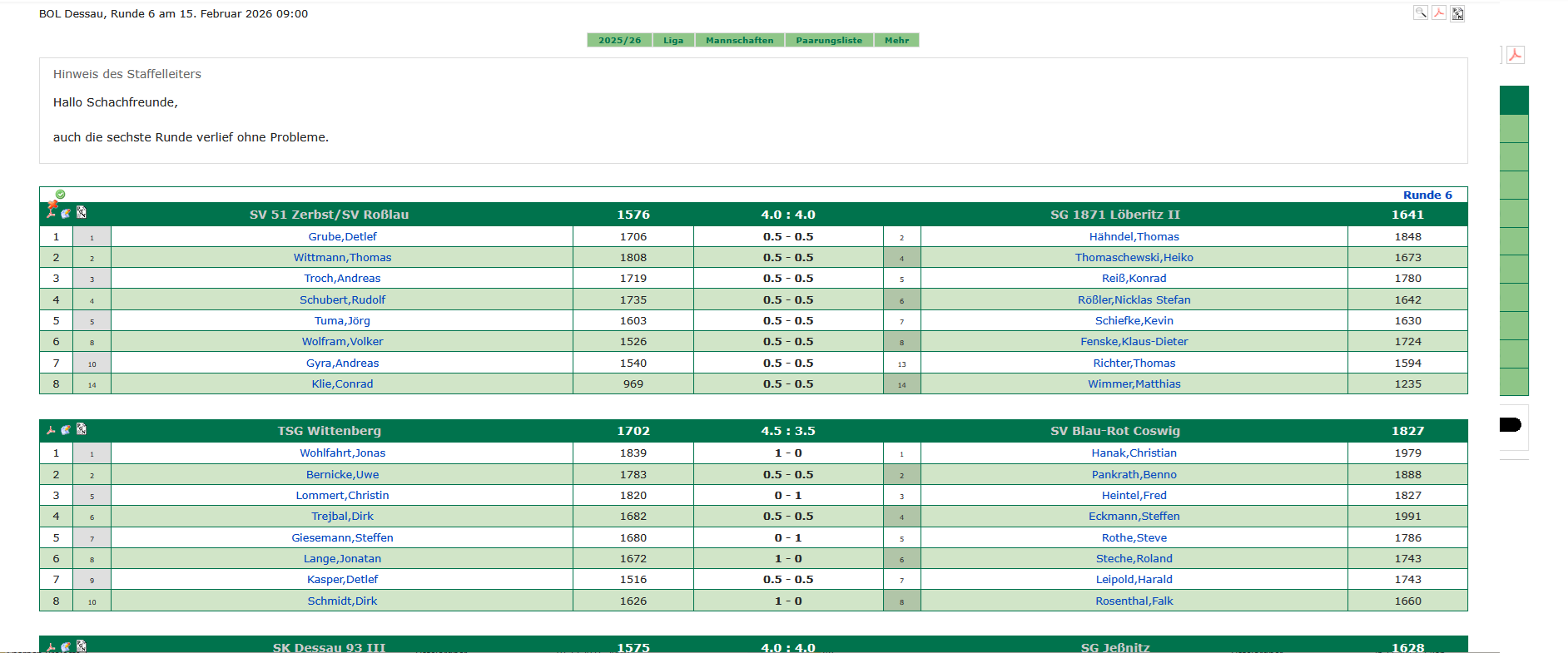The width and height of the screenshot is (1568, 653).
Task: Click the edit pencil icon for TSG Wittenberg
Action: coord(66,430)
